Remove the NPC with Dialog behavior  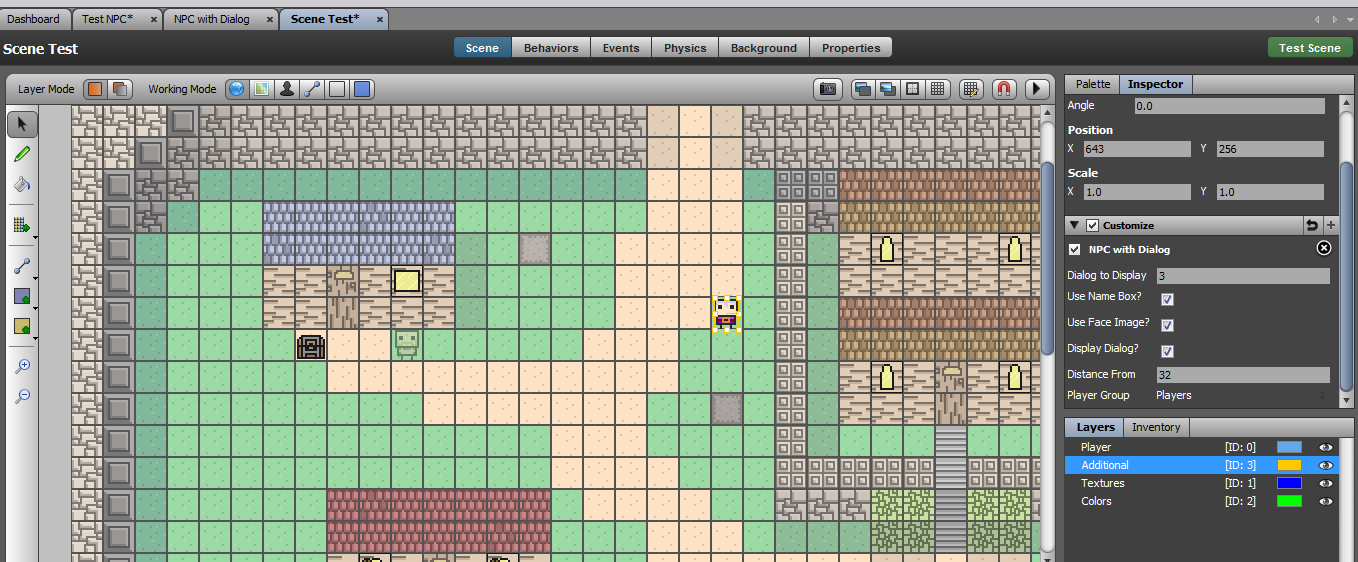pos(1323,249)
